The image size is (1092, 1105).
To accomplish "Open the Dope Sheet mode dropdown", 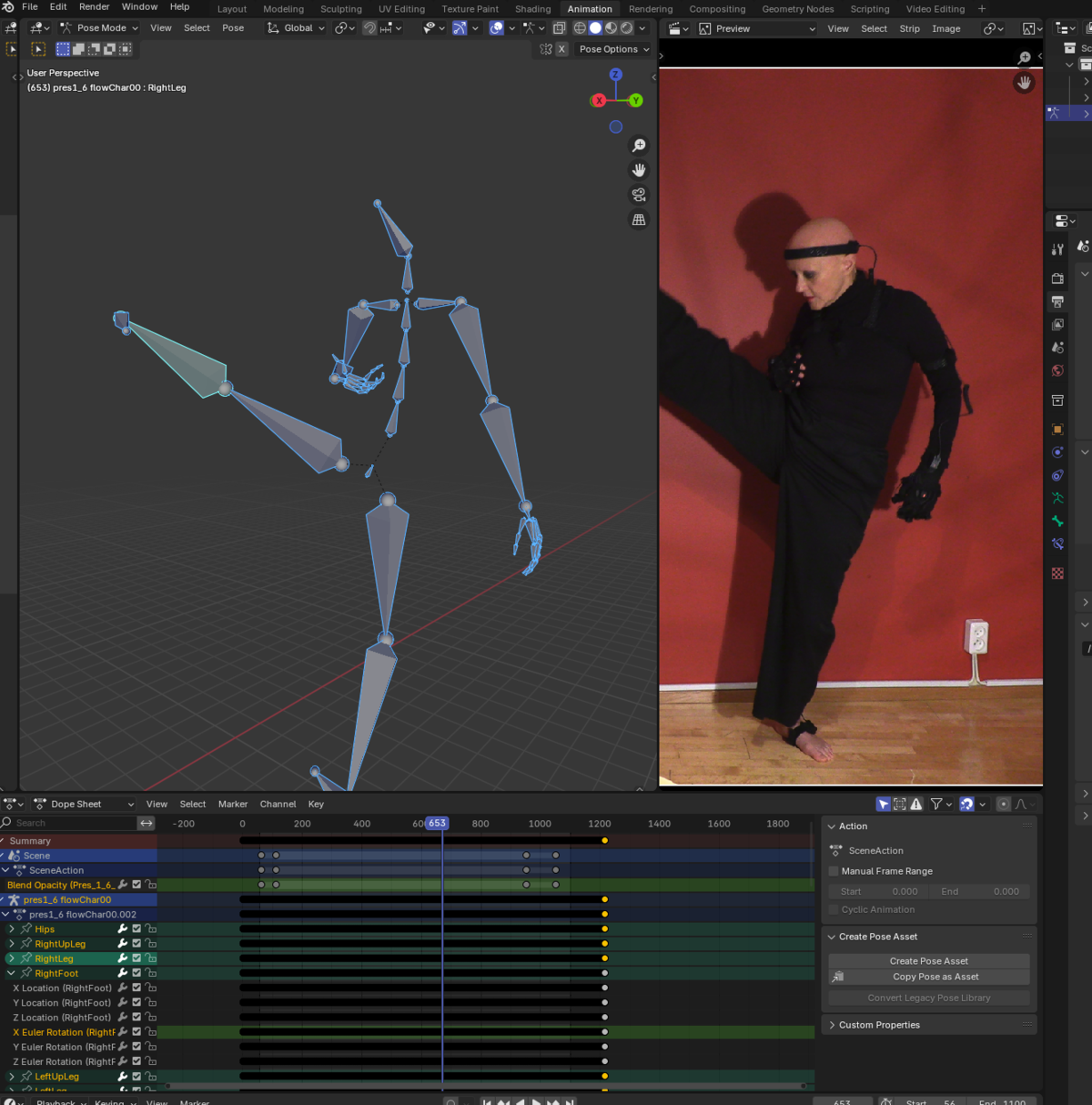I will [84, 804].
